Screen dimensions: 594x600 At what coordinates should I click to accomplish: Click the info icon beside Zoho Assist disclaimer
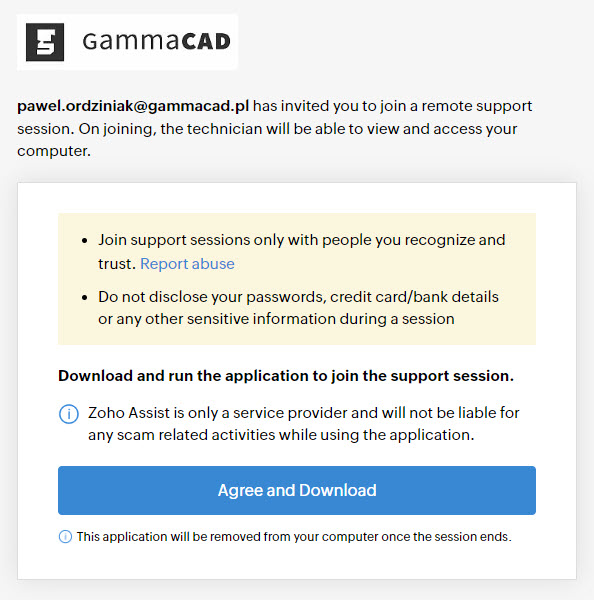(x=69, y=414)
